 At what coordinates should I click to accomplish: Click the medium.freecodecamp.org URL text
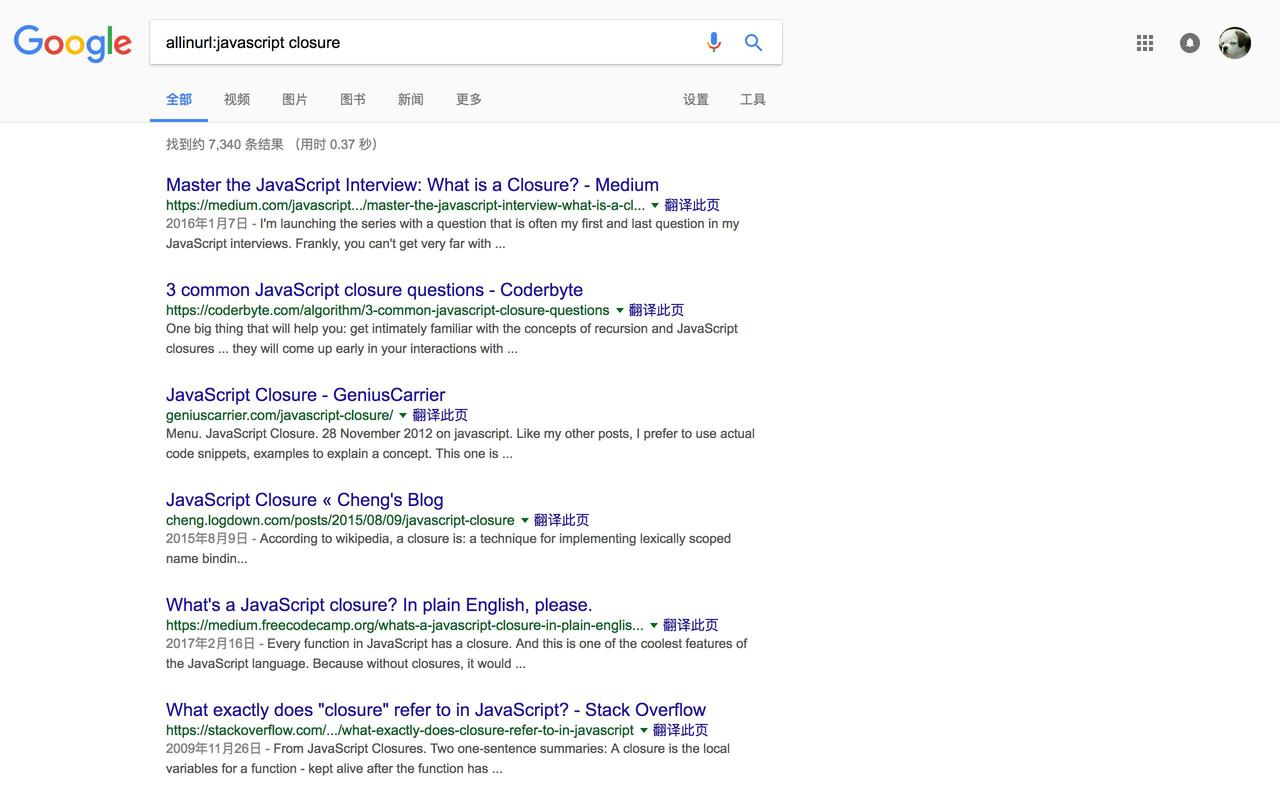click(405, 625)
